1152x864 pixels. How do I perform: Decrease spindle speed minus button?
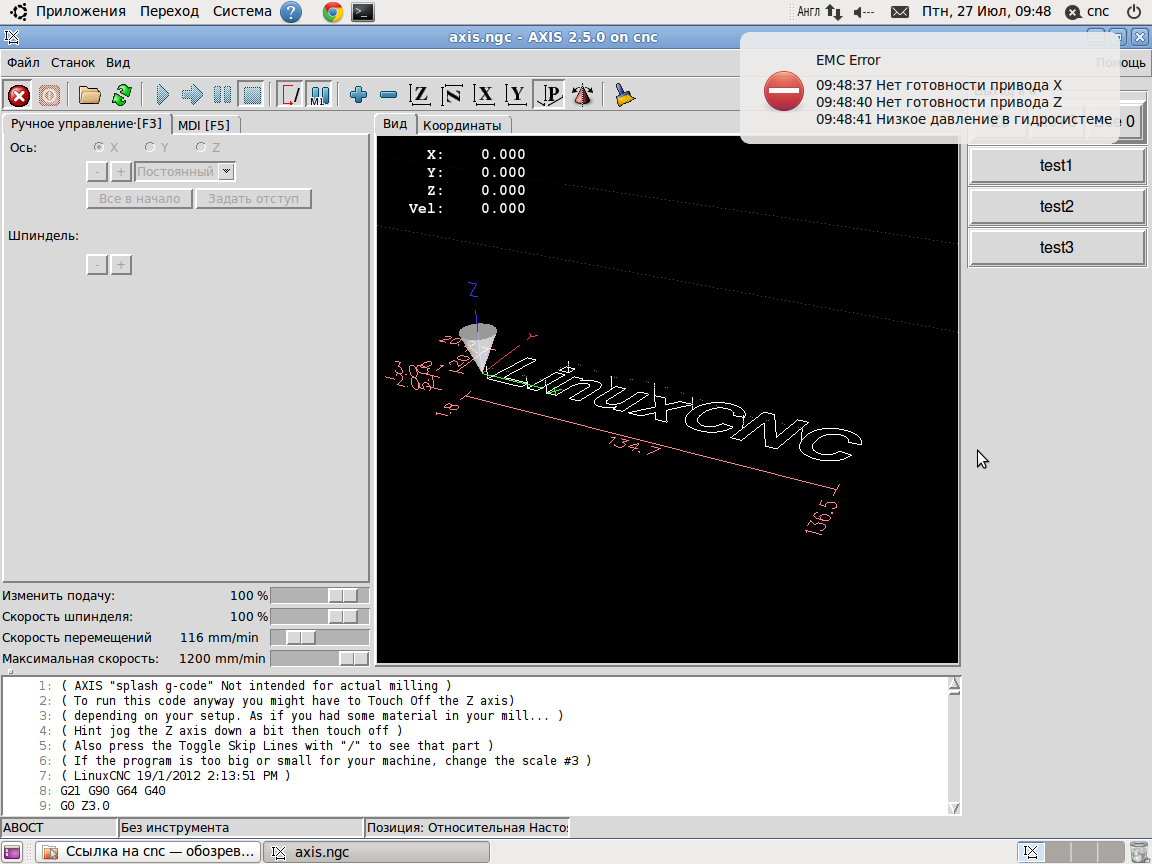(97, 264)
